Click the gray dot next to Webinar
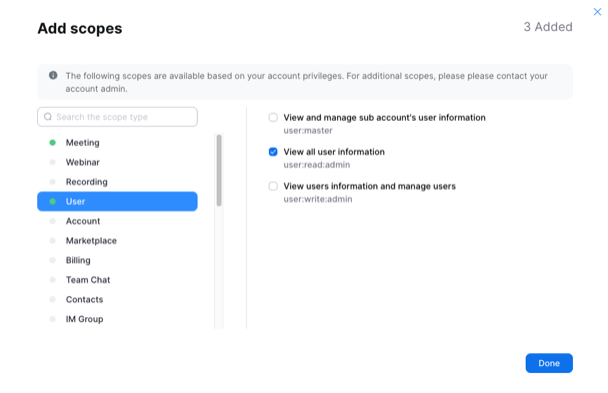 (53, 162)
